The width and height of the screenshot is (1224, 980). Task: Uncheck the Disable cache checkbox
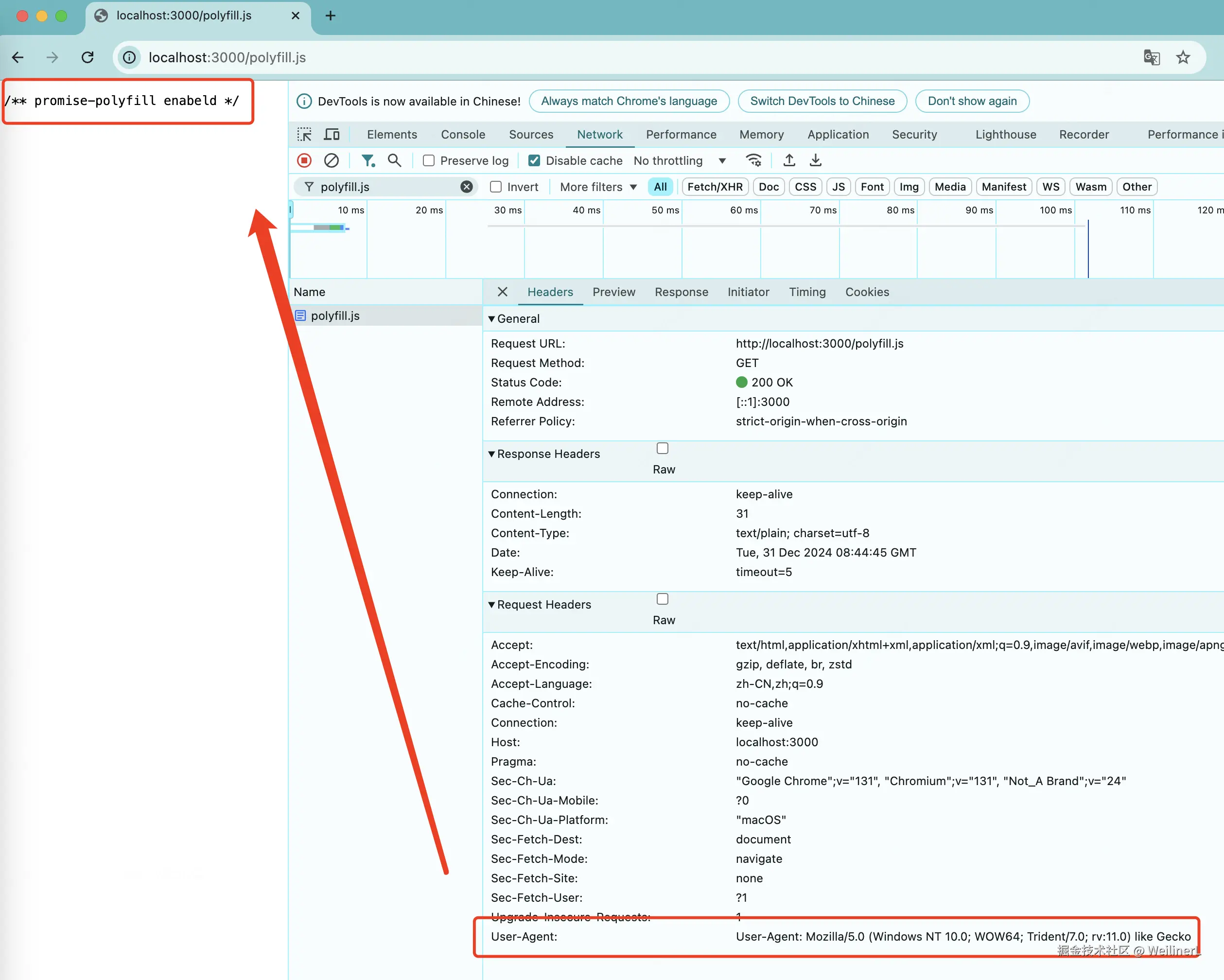(x=534, y=161)
